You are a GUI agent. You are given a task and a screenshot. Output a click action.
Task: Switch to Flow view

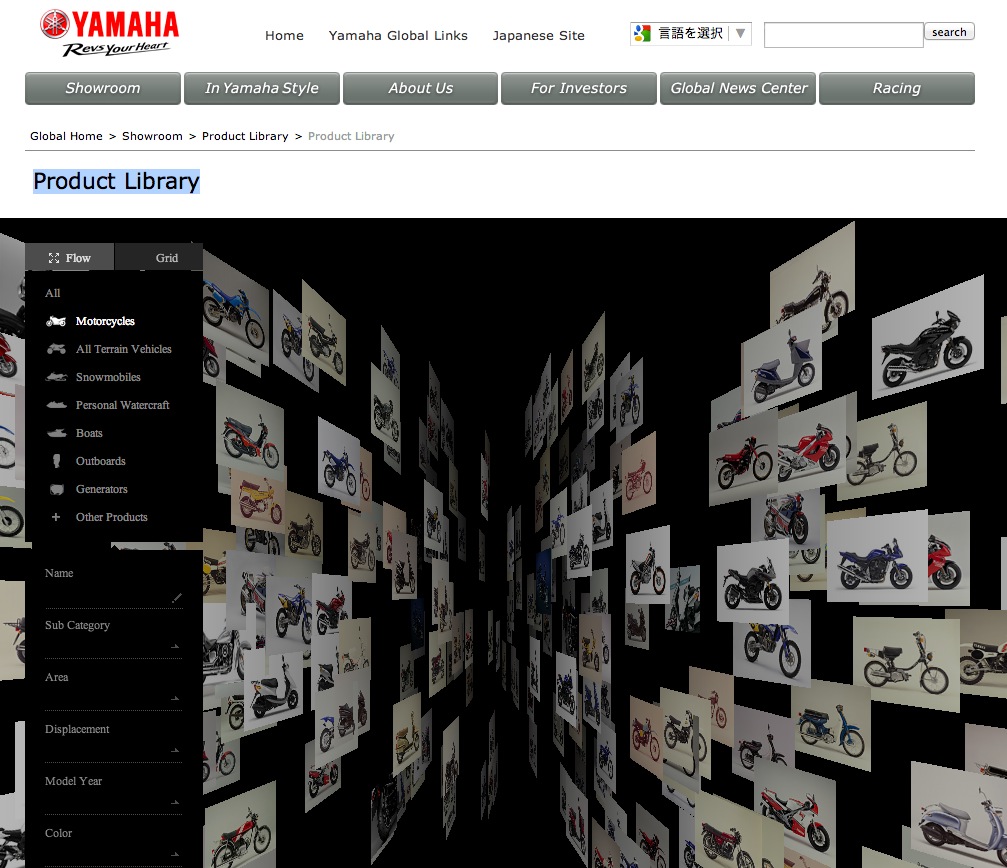(x=70, y=258)
